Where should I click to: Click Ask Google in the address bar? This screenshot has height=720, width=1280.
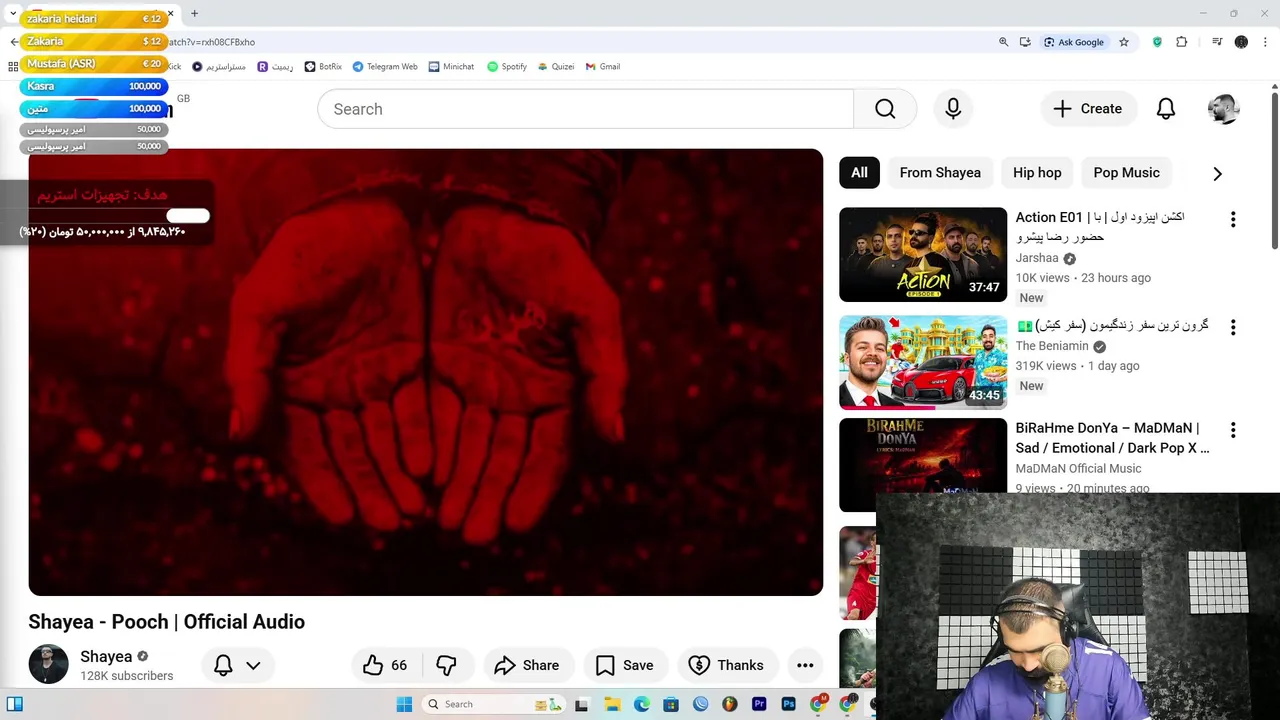1074,42
